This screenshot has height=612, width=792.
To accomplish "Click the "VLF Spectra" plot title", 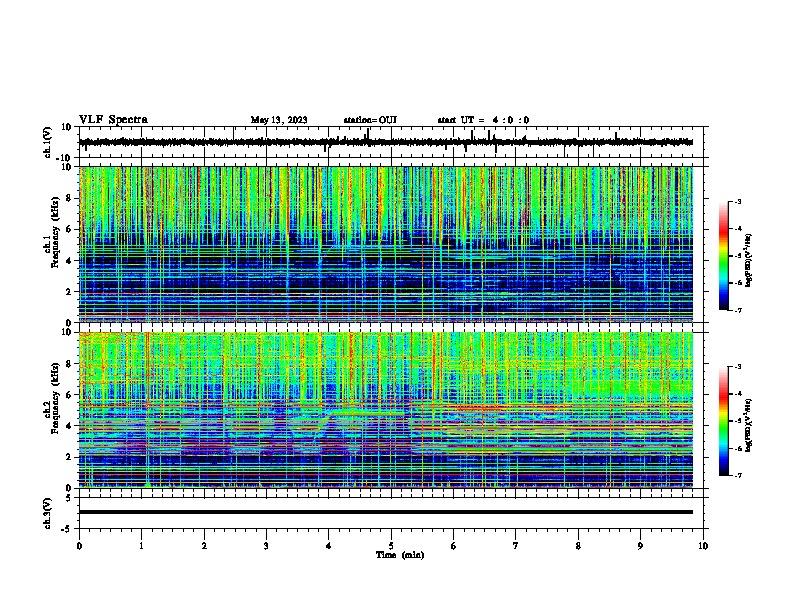I will click(x=113, y=120).
